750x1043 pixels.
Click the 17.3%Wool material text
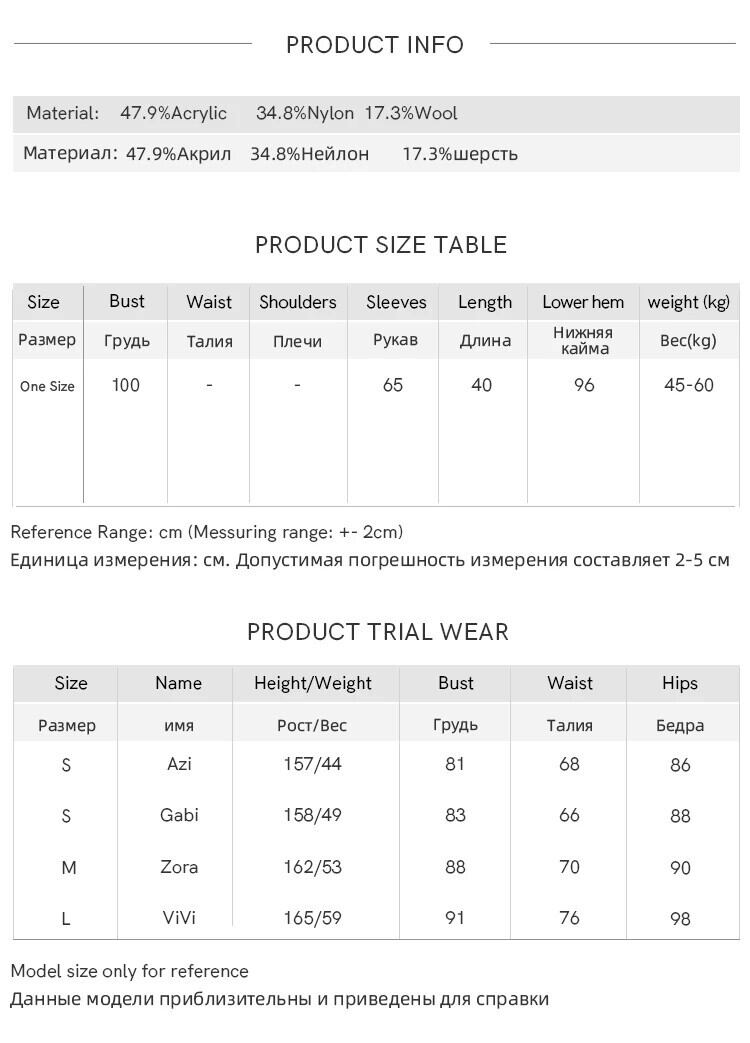click(411, 114)
